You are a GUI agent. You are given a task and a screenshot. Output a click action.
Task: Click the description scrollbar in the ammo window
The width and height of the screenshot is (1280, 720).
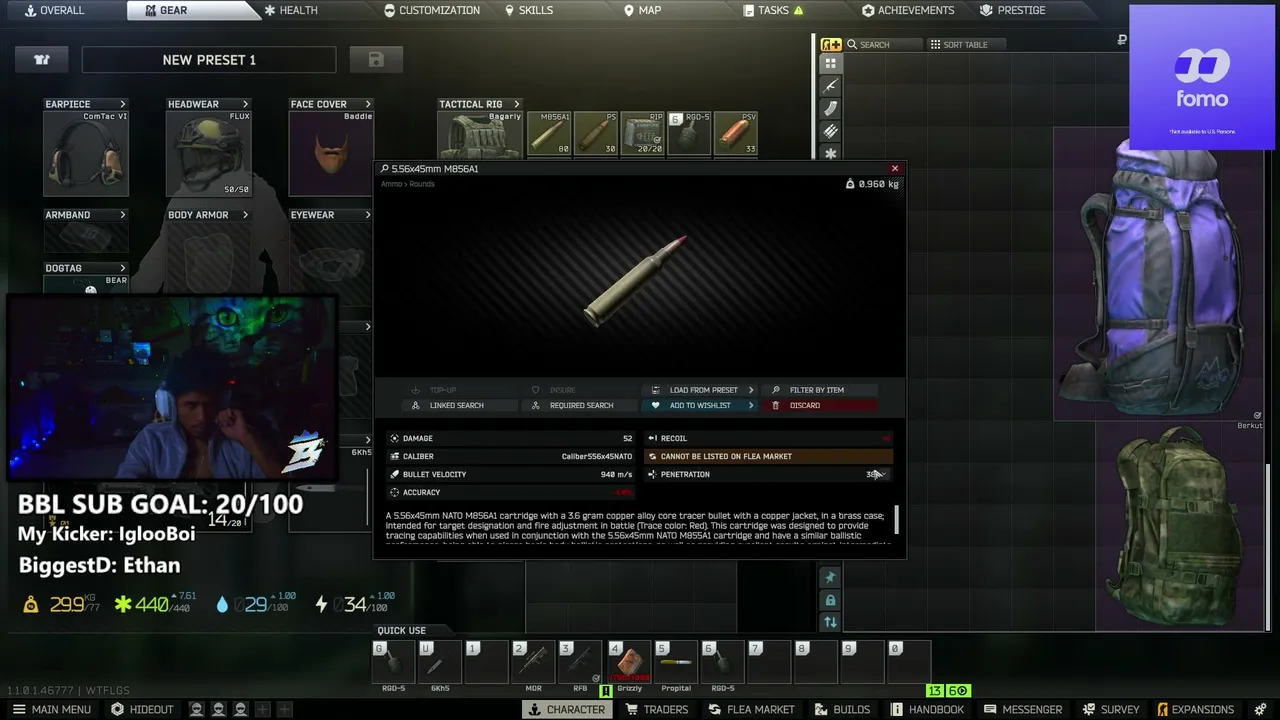(x=897, y=520)
